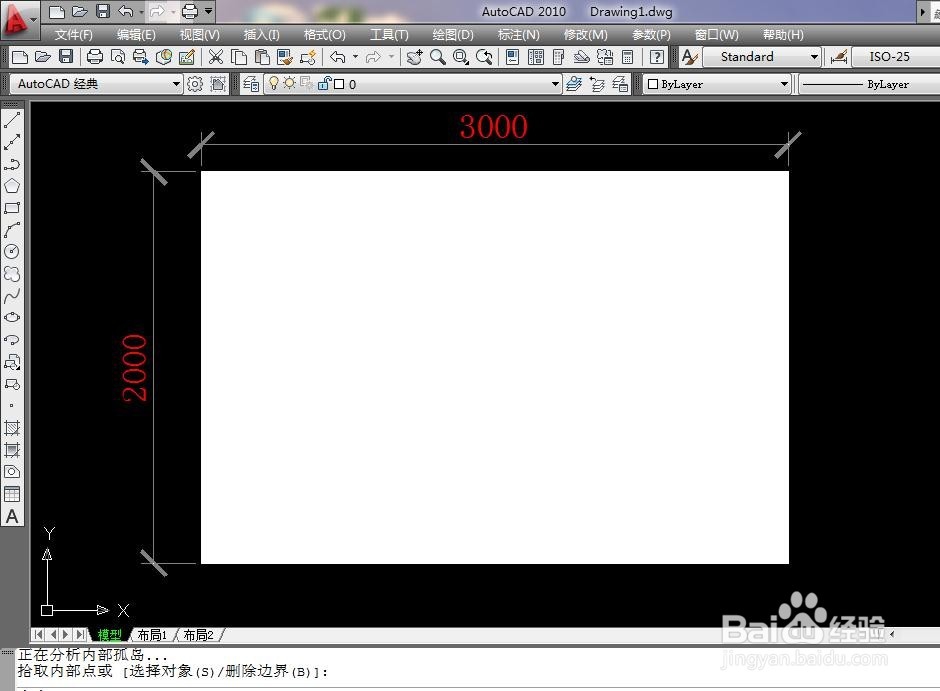Switch to the 布局2 tab

pos(198,635)
